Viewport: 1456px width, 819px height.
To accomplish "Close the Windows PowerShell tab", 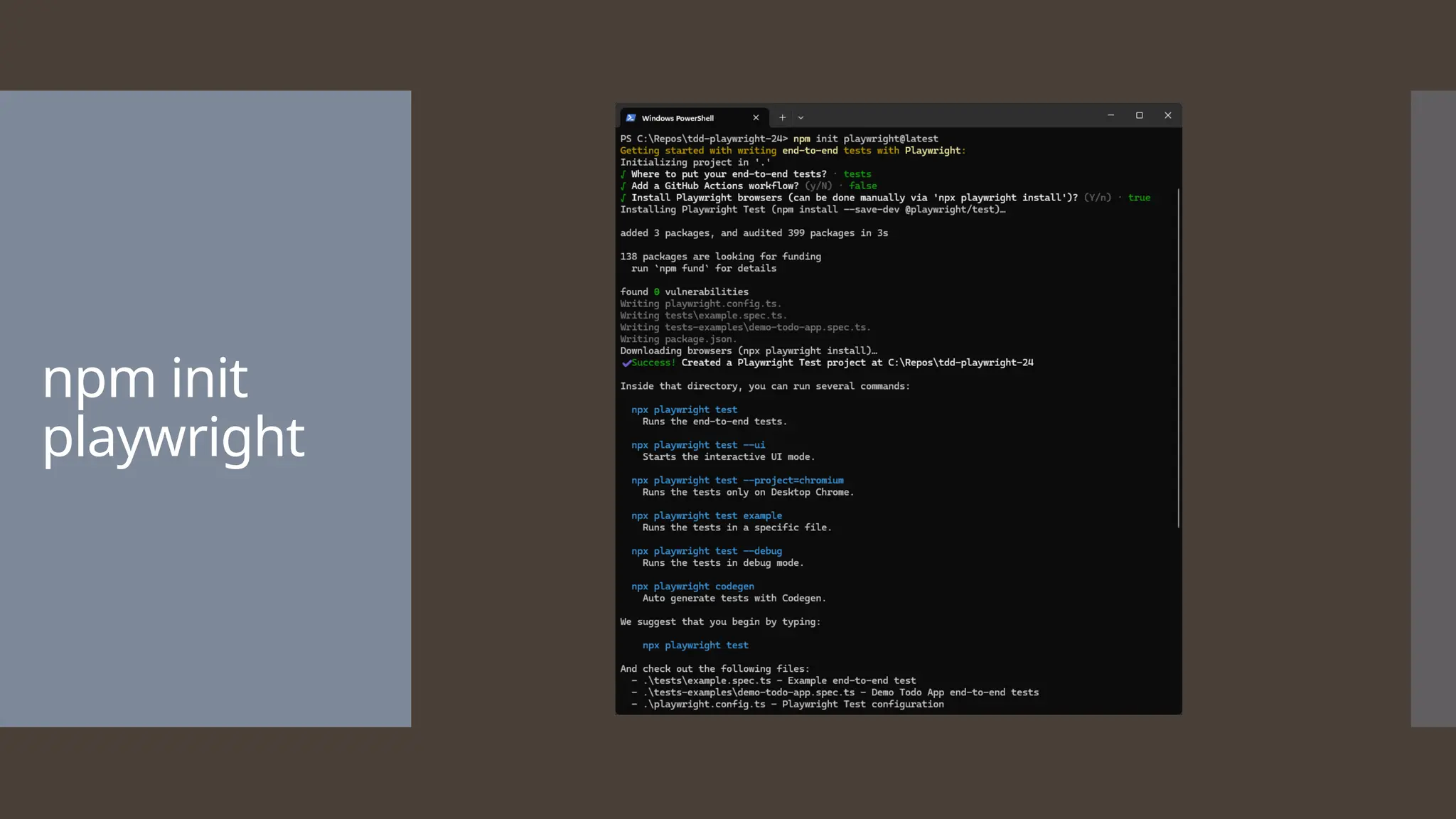I will (756, 118).
